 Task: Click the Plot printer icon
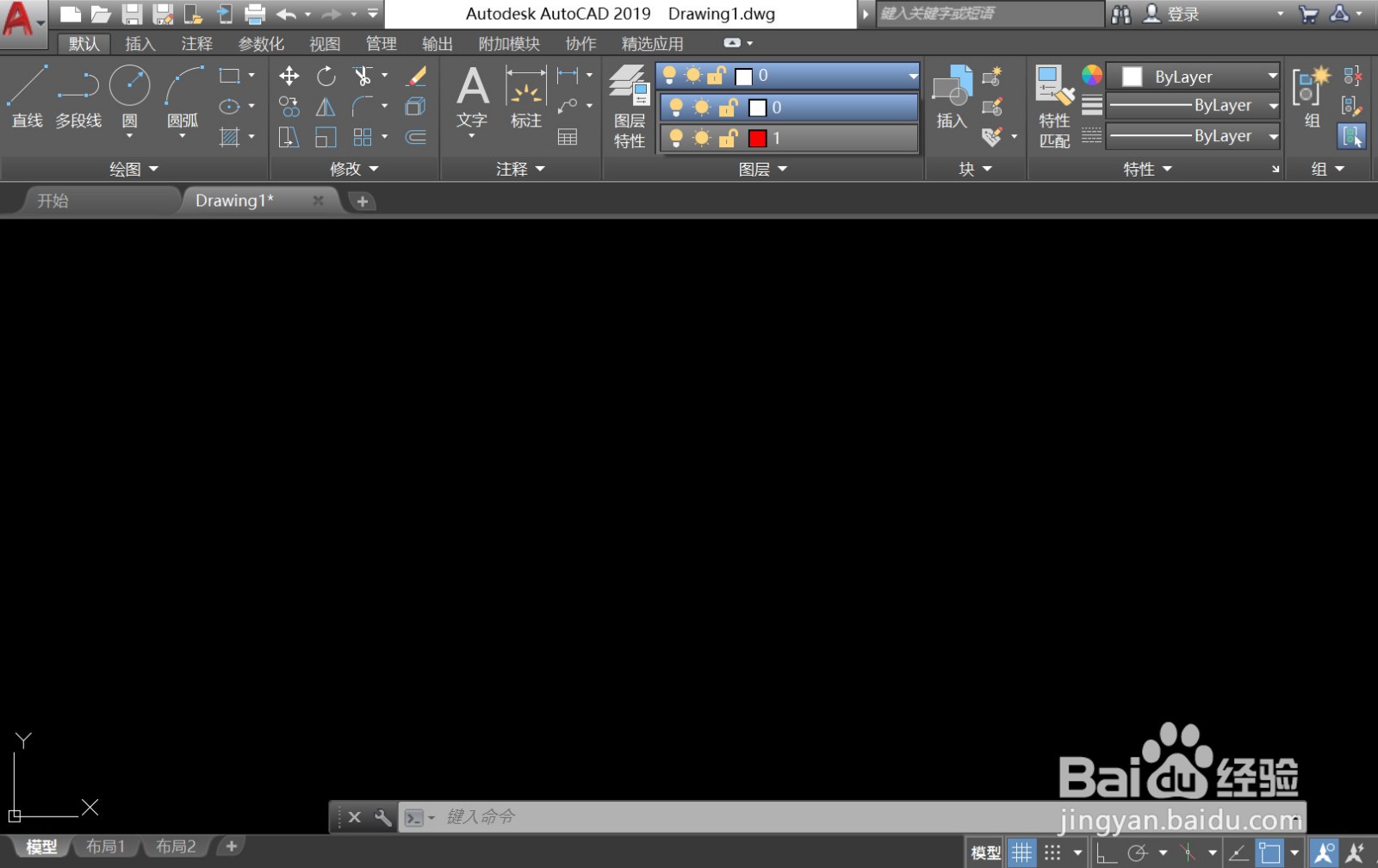coord(255,14)
